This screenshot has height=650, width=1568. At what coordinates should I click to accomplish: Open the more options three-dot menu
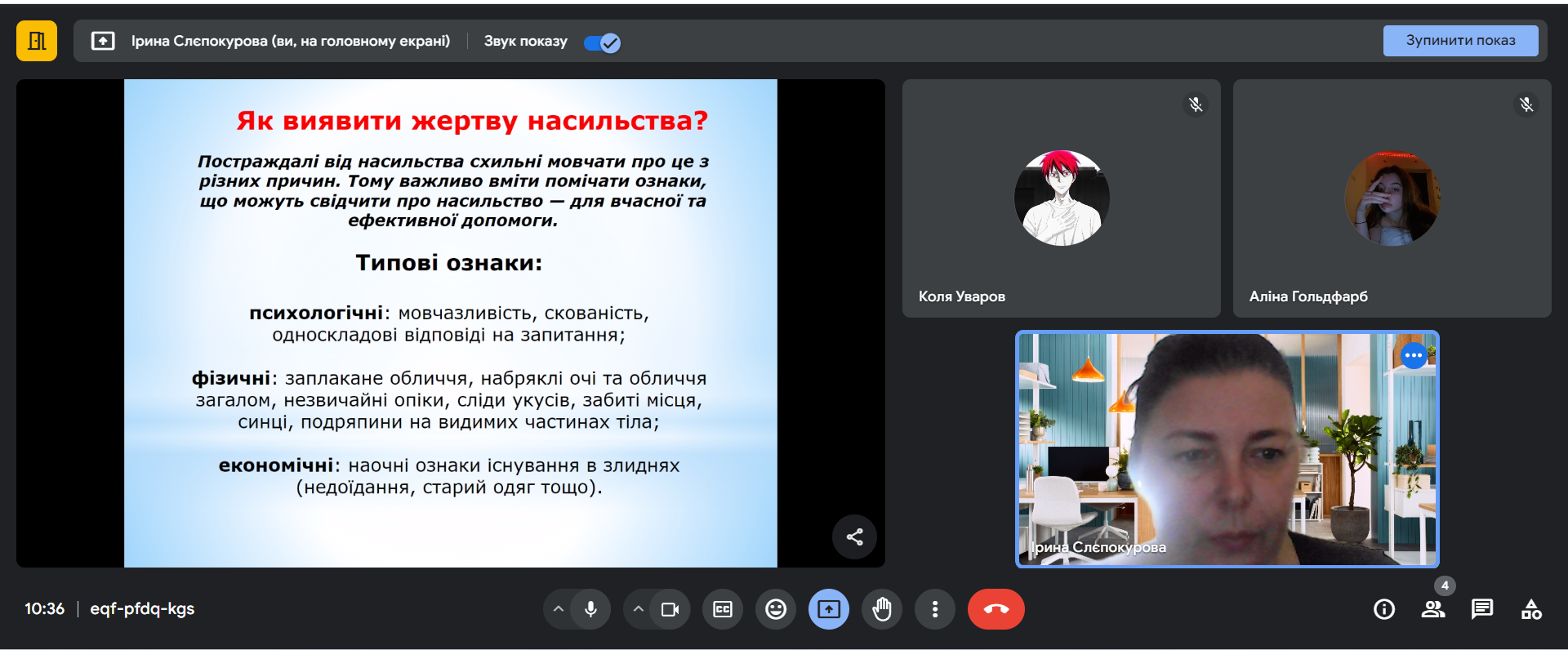click(x=935, y=609)
